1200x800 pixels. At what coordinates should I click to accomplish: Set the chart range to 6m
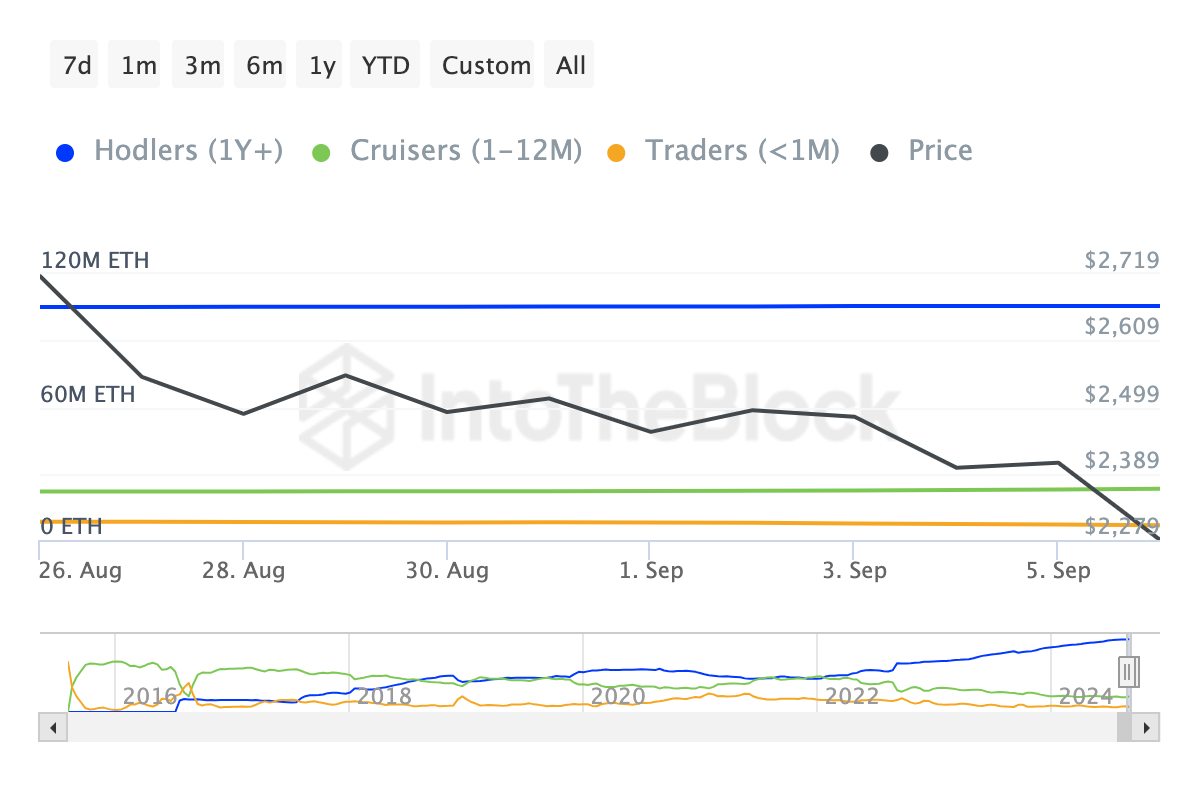point(264,65)
